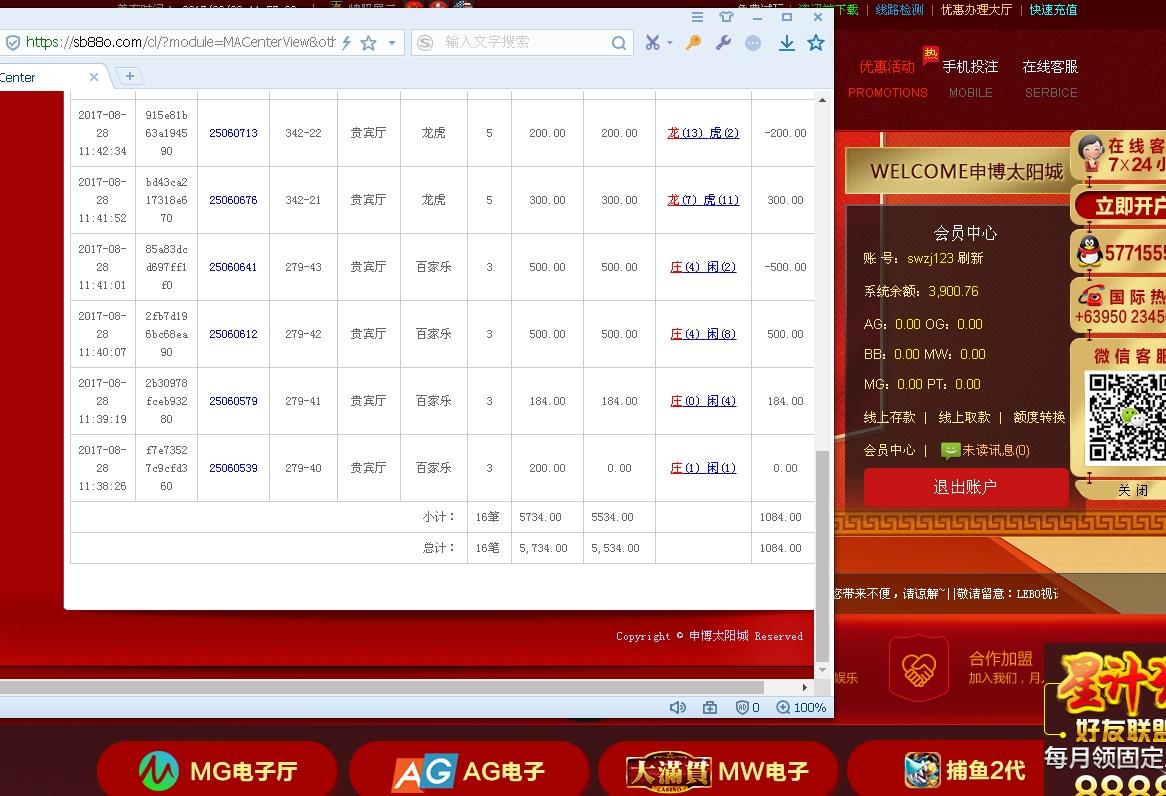Click the camera snapshot icon in status bar
This screenshot has width=1166, height=796.
pos(709,706)
